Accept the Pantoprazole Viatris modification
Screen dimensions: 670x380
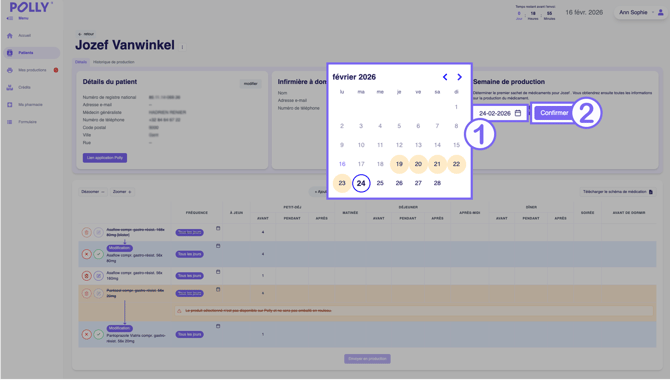click(x=98, y=334)
